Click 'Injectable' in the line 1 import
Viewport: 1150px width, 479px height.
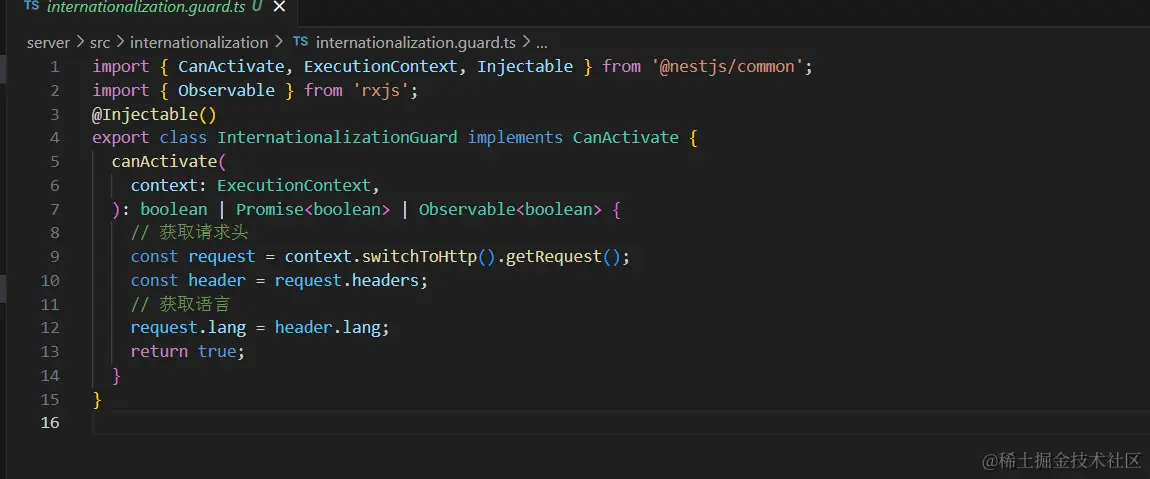[525, 67]
